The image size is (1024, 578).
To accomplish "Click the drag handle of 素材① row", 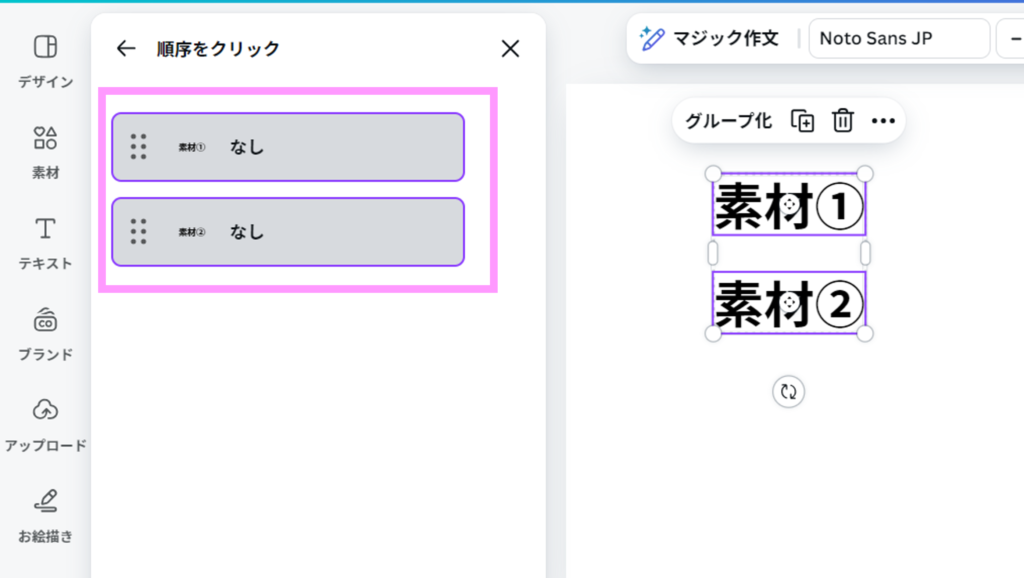I will click(139, 147).
